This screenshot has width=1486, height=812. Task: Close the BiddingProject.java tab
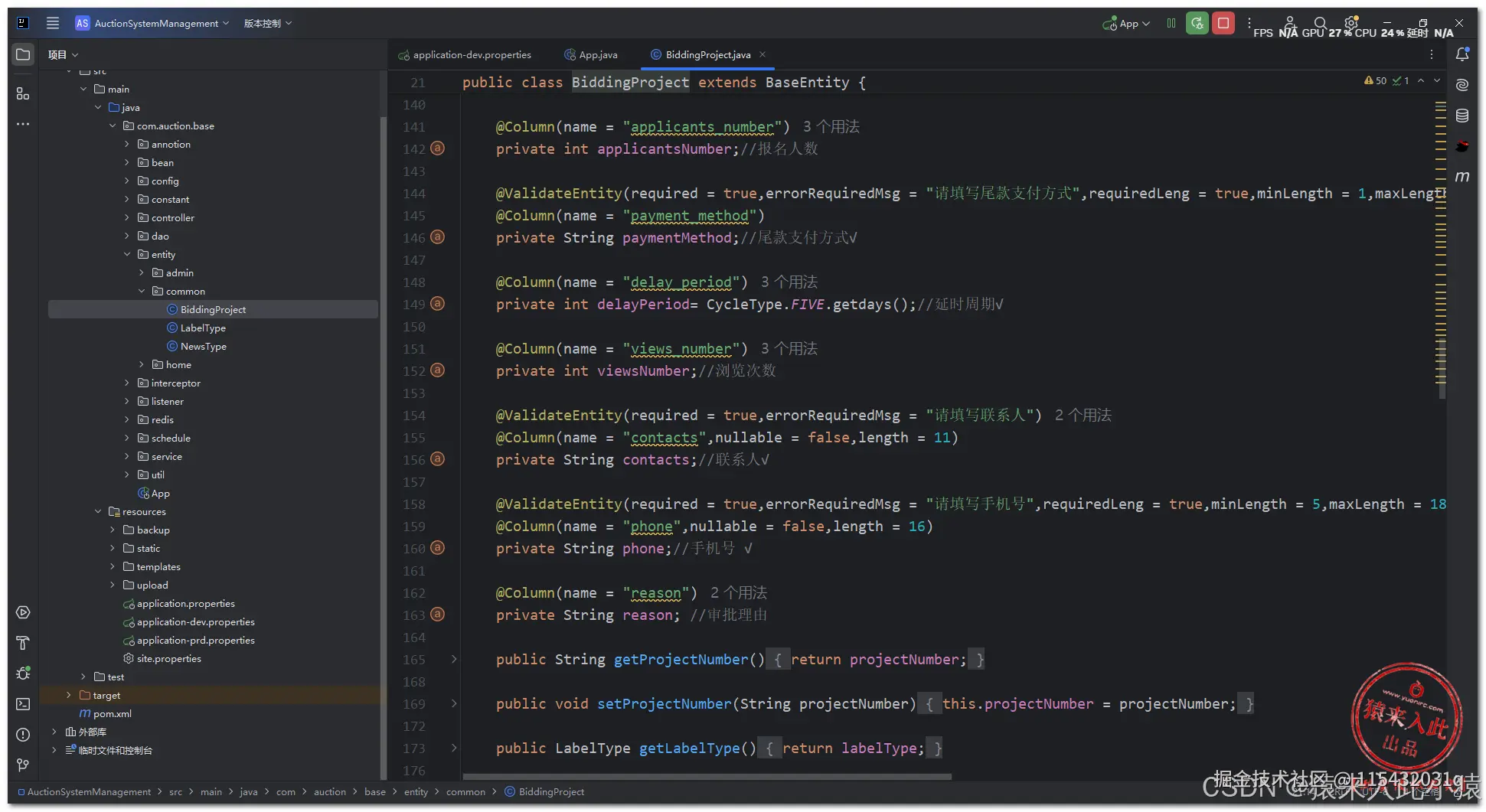tap(763, 54)
